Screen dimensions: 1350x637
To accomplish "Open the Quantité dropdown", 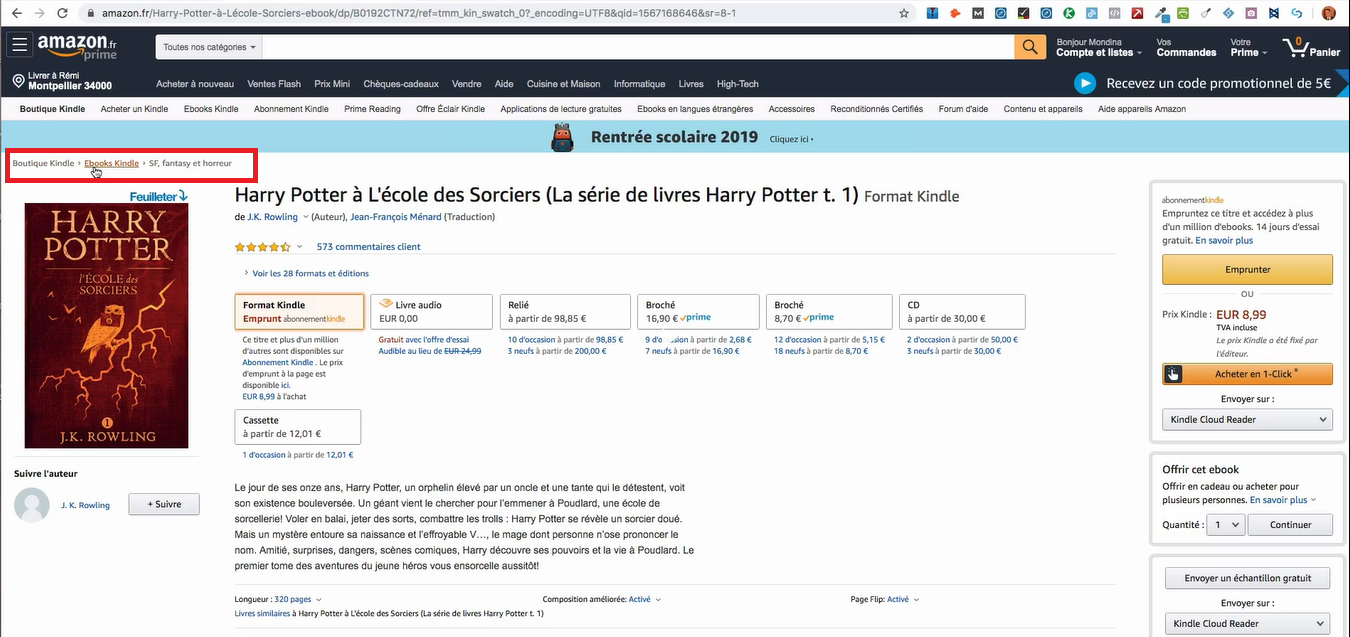I will point(1226,524).
